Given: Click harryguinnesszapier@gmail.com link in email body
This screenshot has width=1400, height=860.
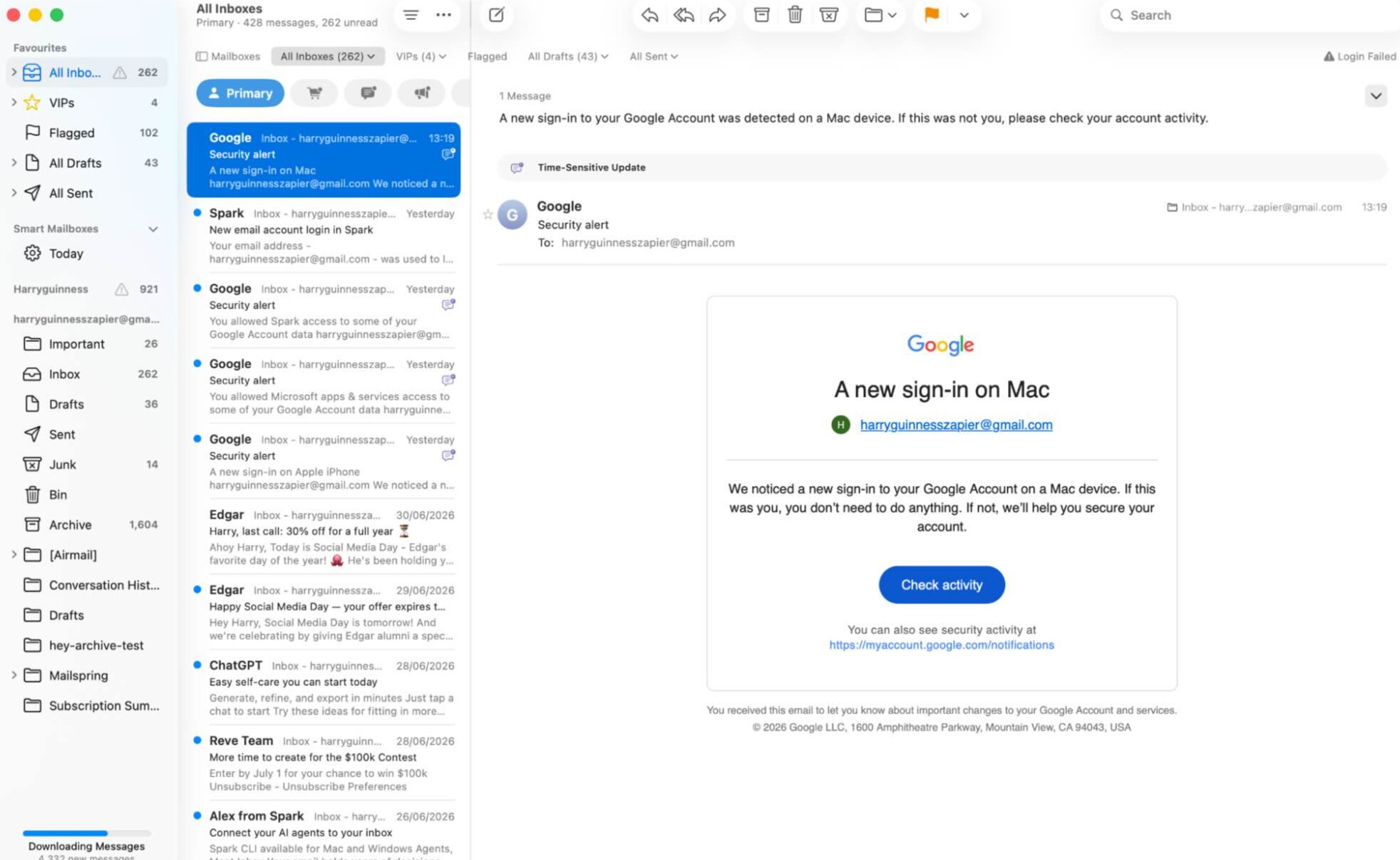Looking at the screenshot, I should (956, 425).
